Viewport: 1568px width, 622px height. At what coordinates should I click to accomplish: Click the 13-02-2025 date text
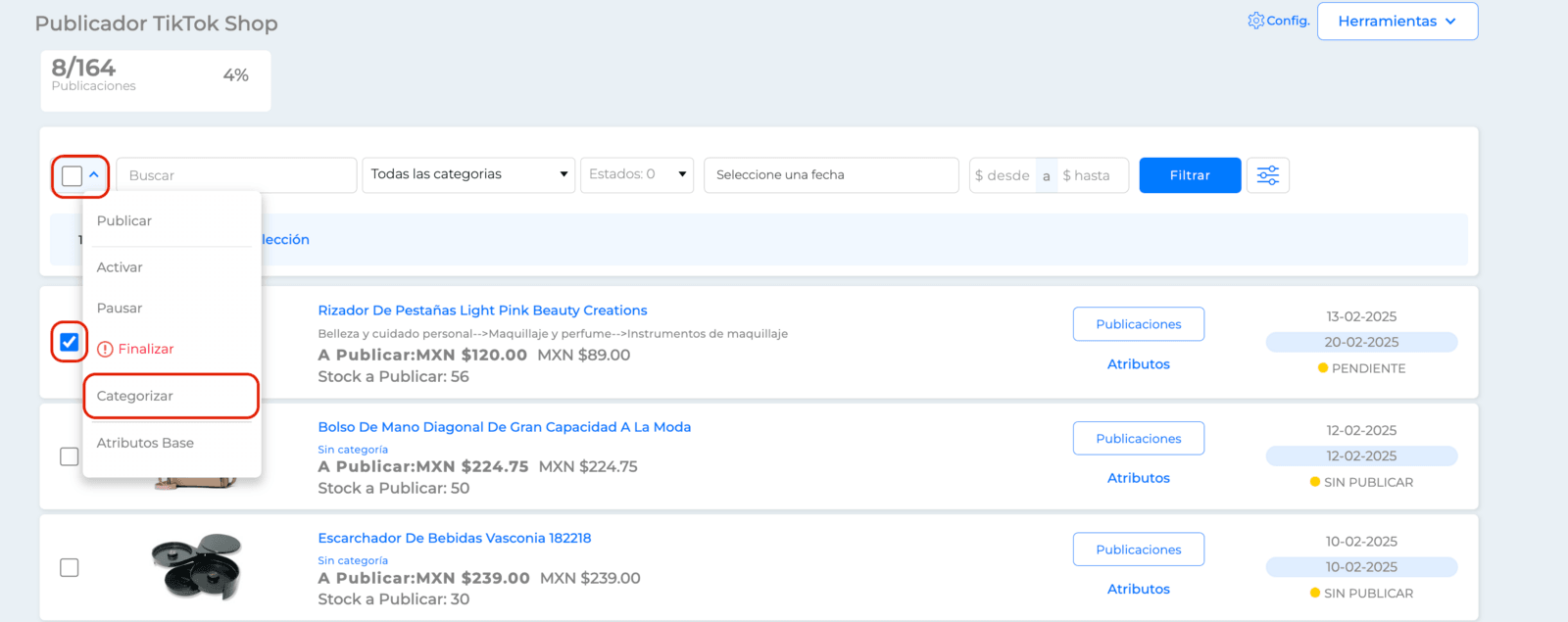pyautogui.click(x=1361, y=316)
